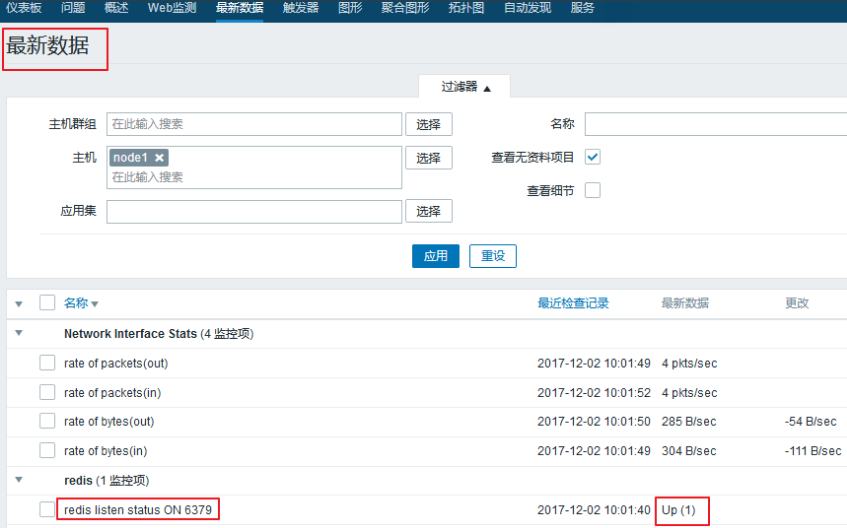
Task: Click the -54 B/sec change value
Action: click(x=810, y=422)
